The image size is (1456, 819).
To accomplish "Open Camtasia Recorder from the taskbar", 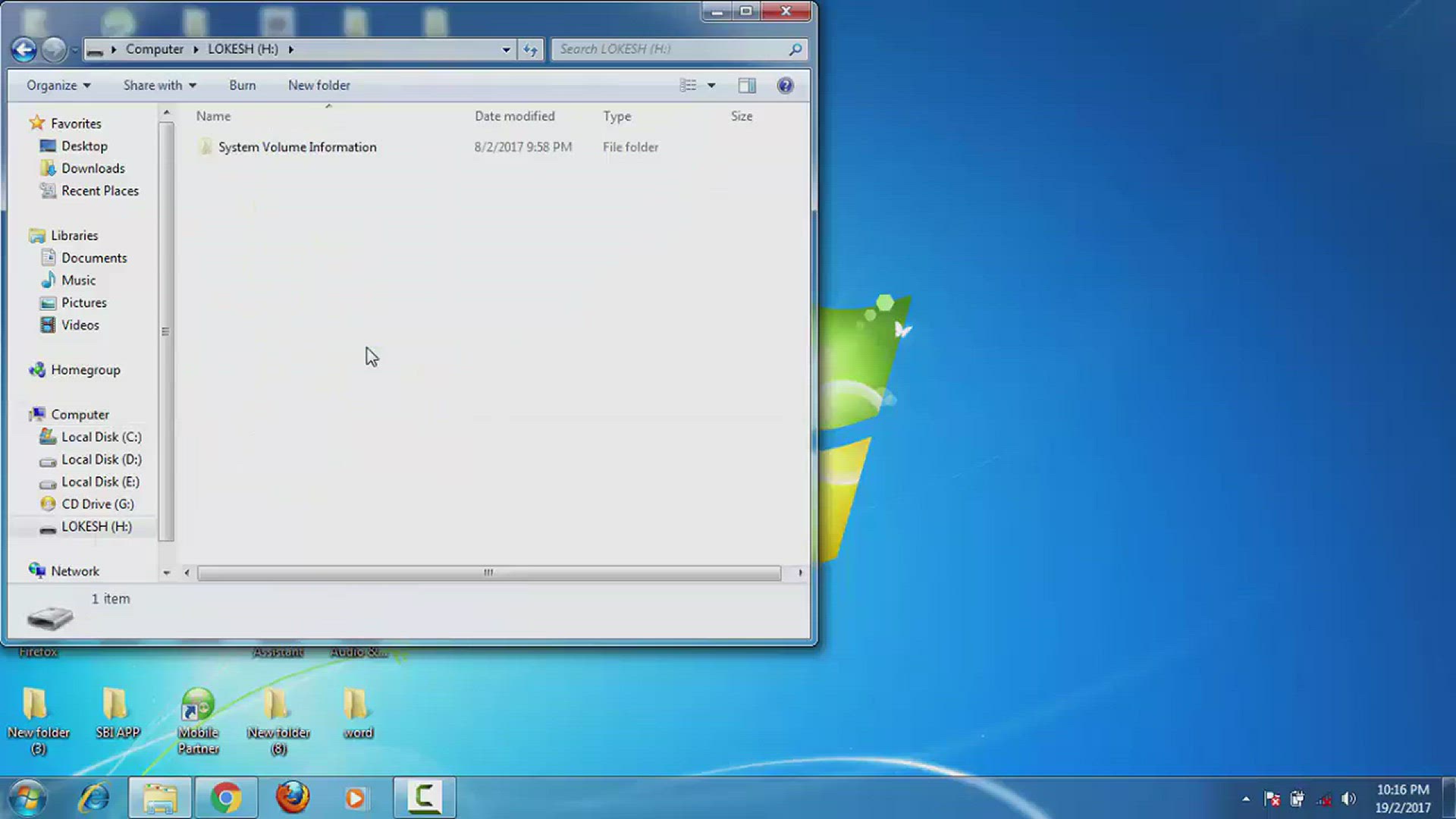I will click(x=424, y=797).
